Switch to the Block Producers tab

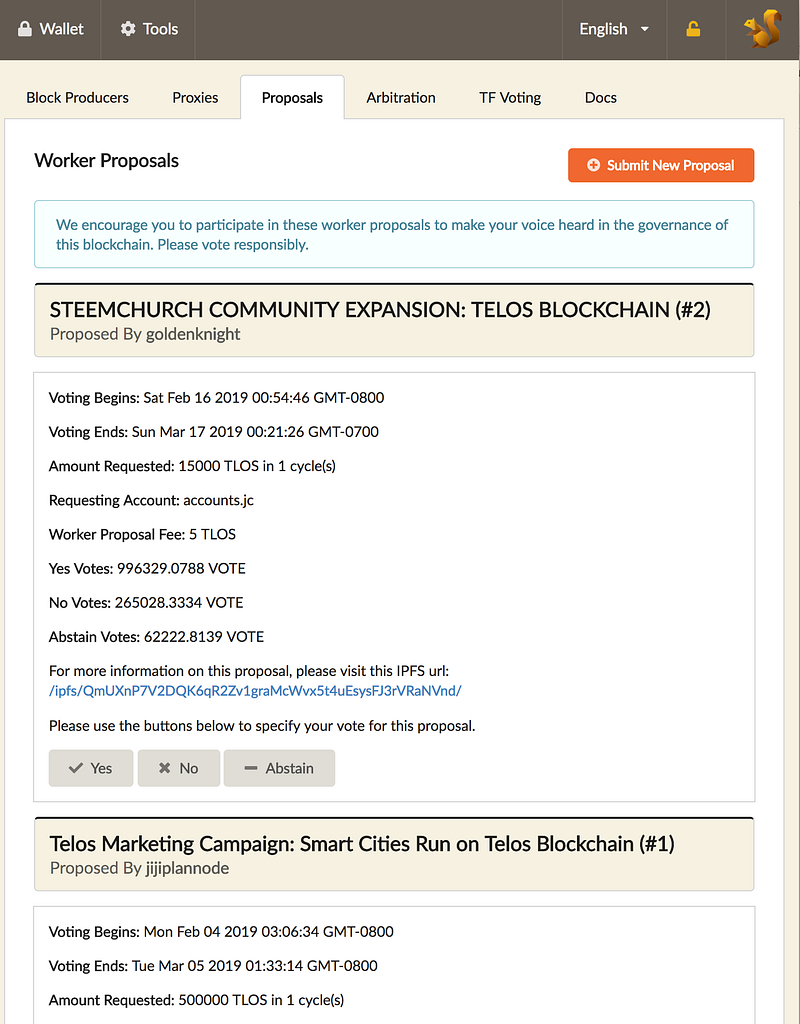[77, 97]
